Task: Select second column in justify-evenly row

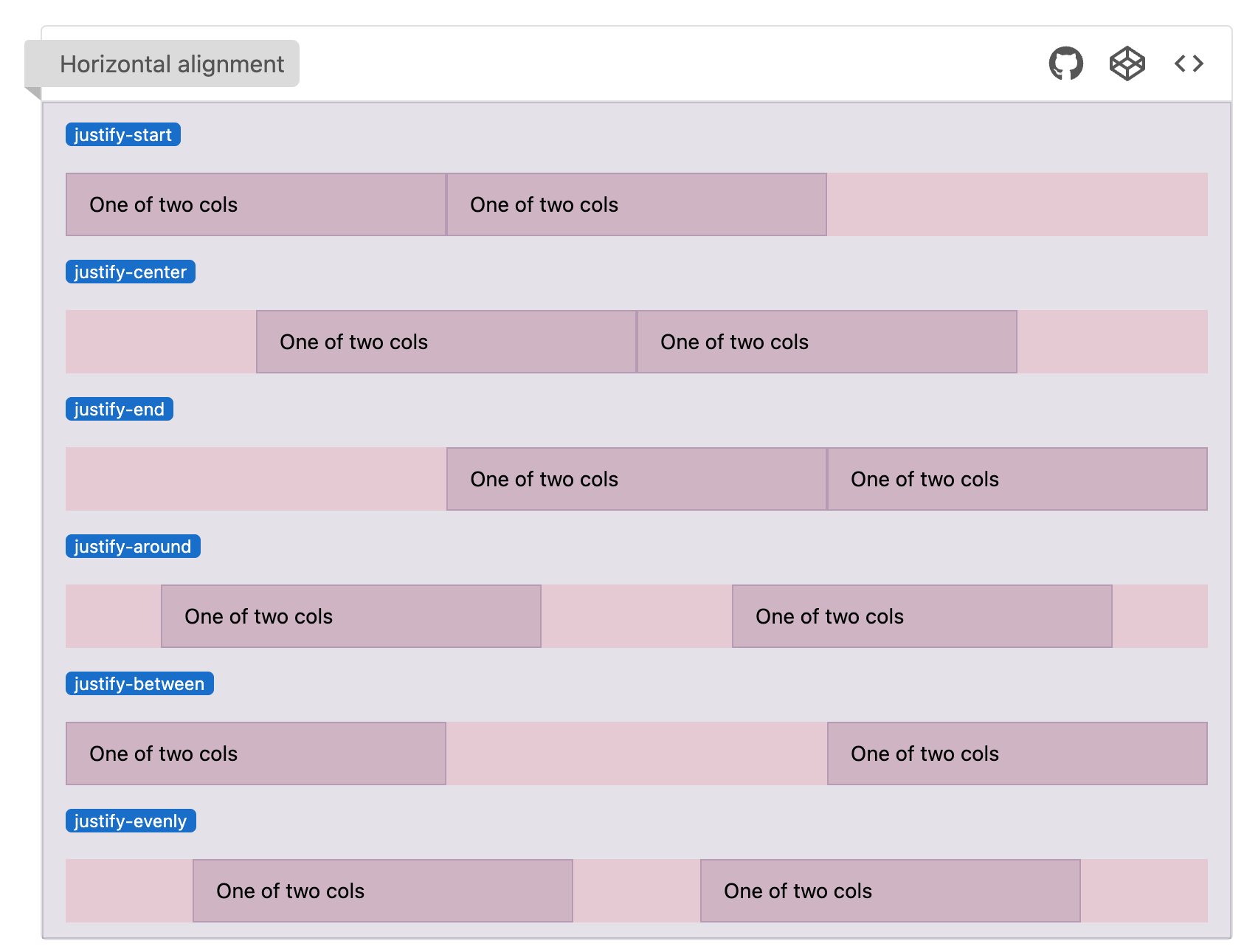Action: click(x=891, y=891)
